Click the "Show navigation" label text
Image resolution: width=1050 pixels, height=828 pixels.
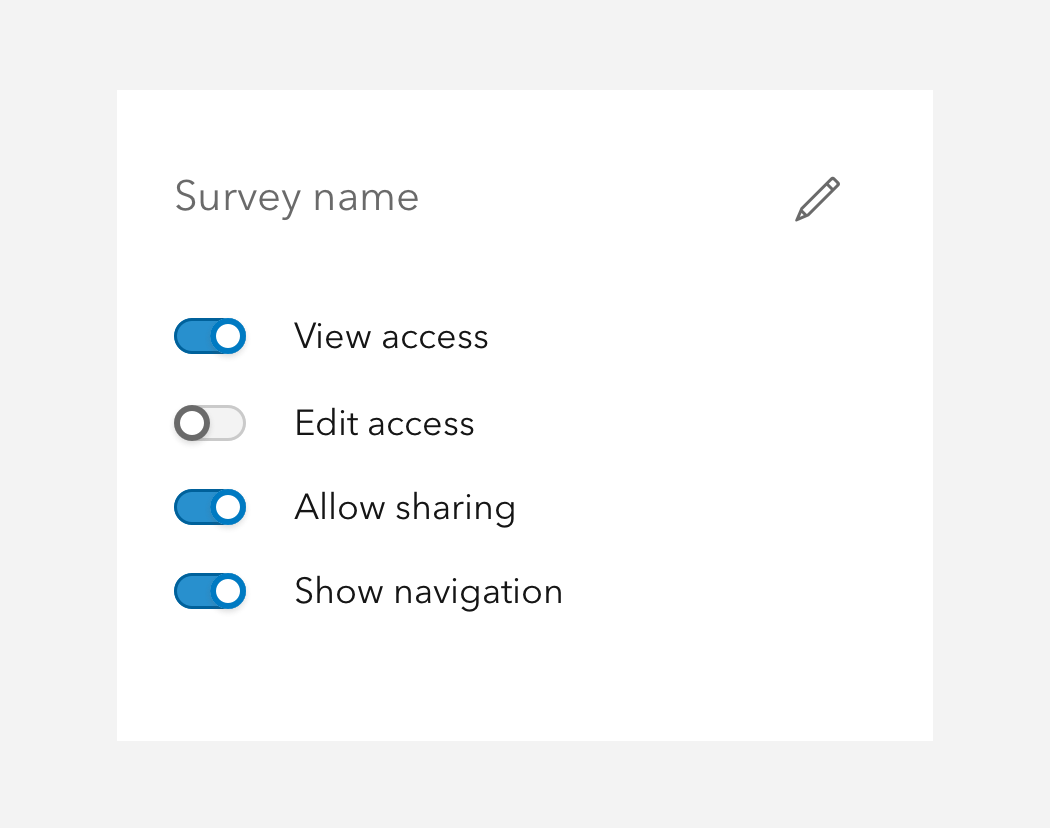pyautogui.click(x=429, y=592)
